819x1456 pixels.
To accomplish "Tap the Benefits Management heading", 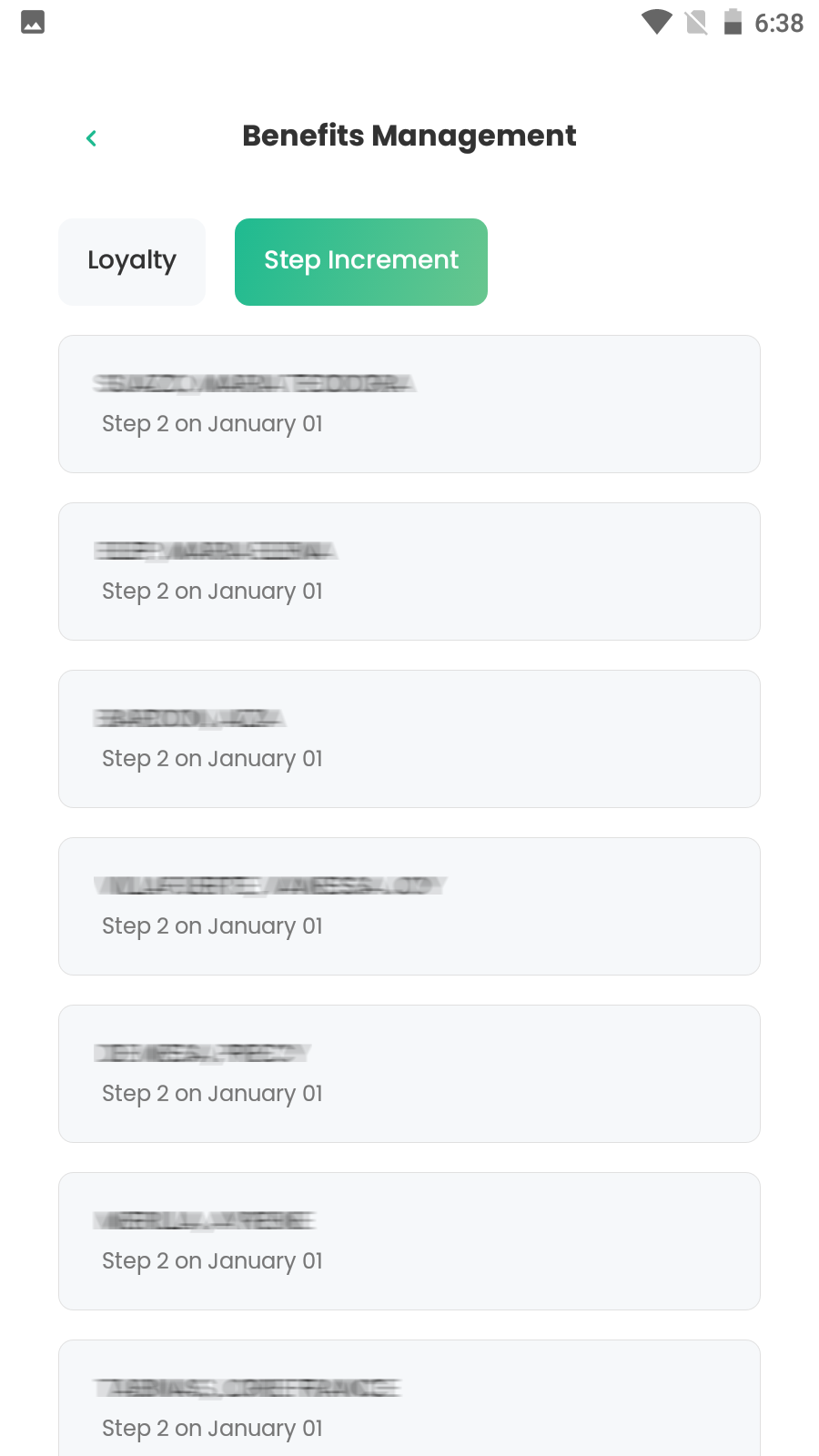I will [409, 136].
